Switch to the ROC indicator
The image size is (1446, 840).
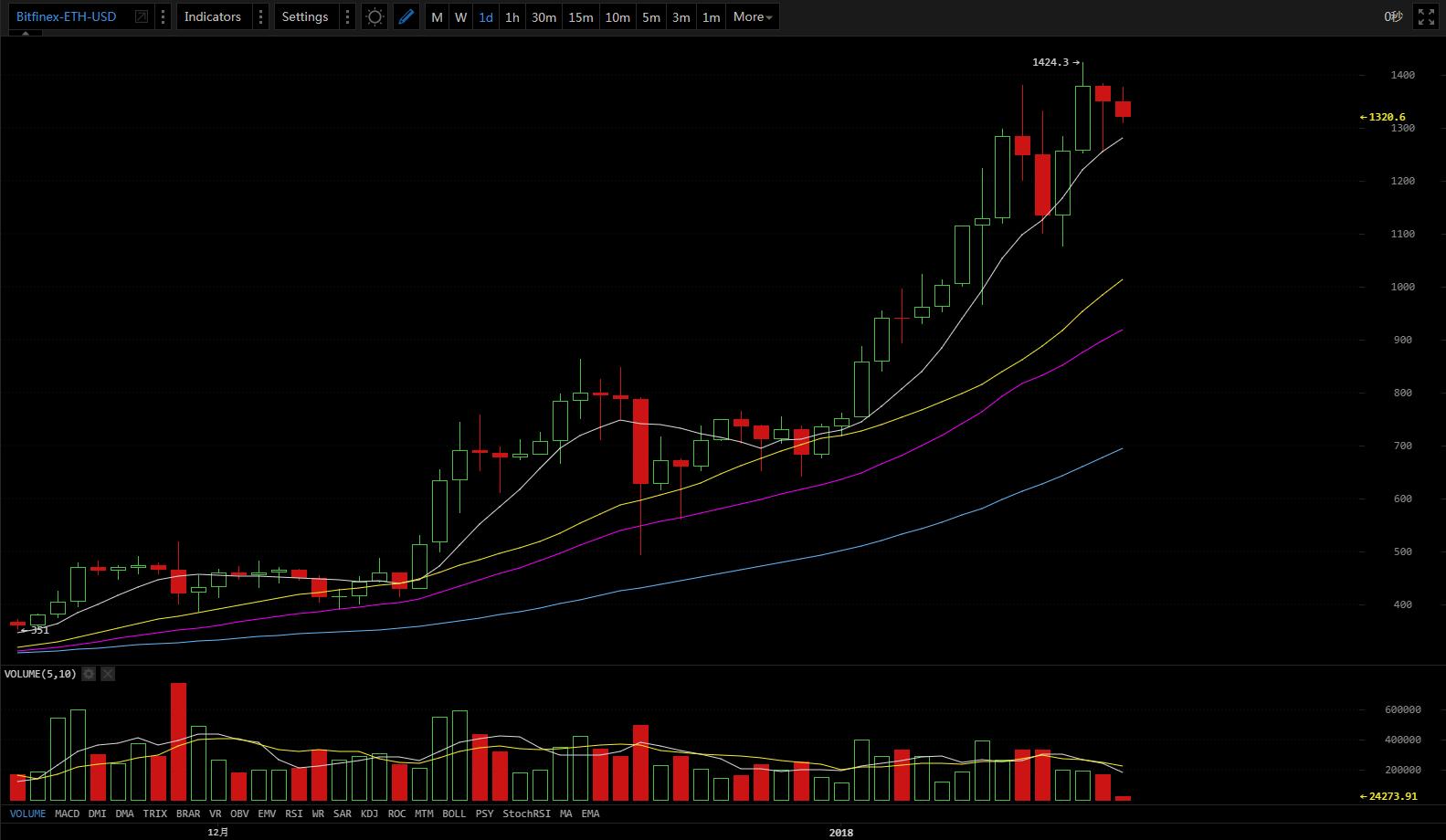pos(396,814)
